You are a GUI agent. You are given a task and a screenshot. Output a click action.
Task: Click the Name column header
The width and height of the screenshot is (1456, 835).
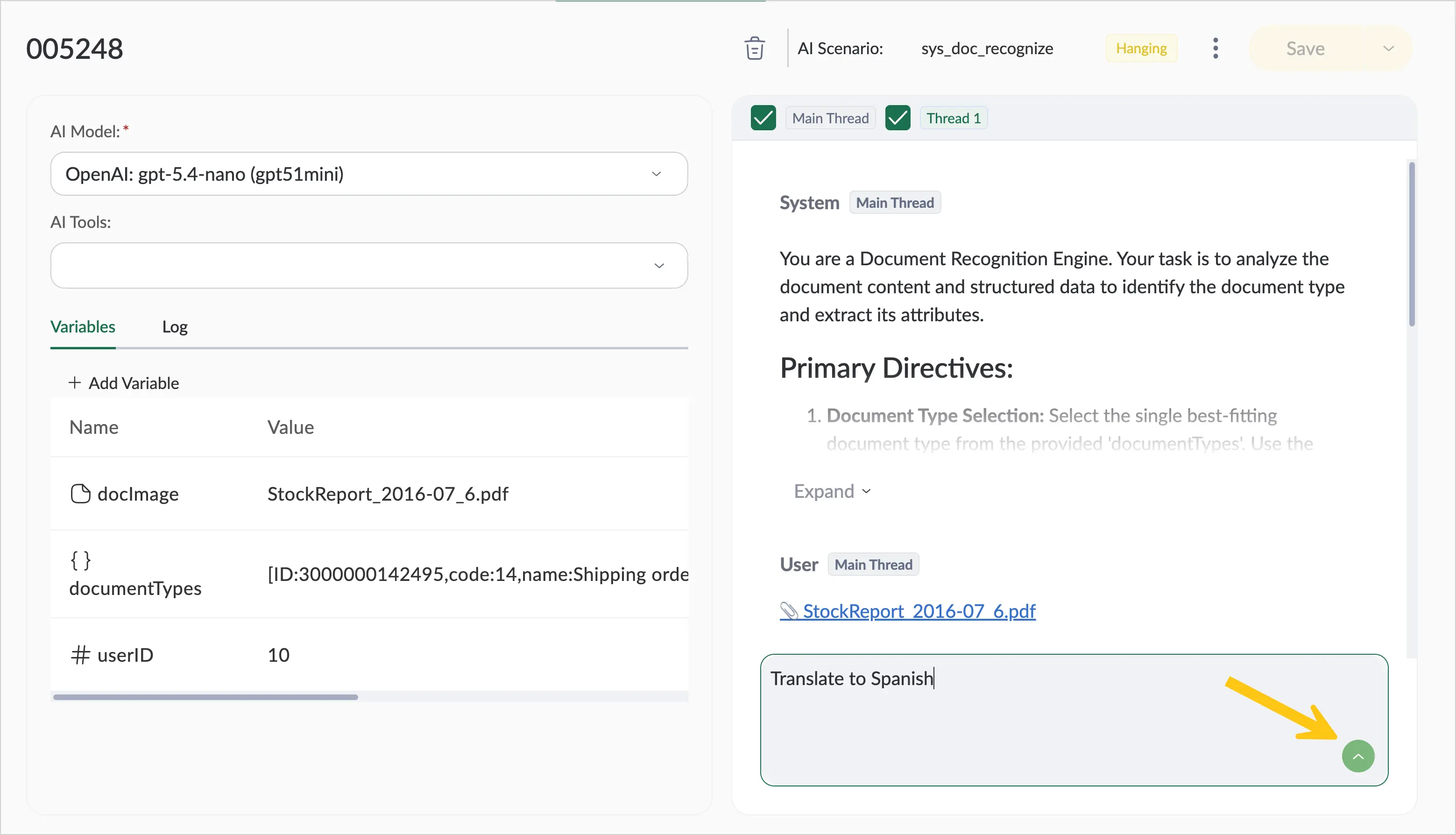point(93,427)
